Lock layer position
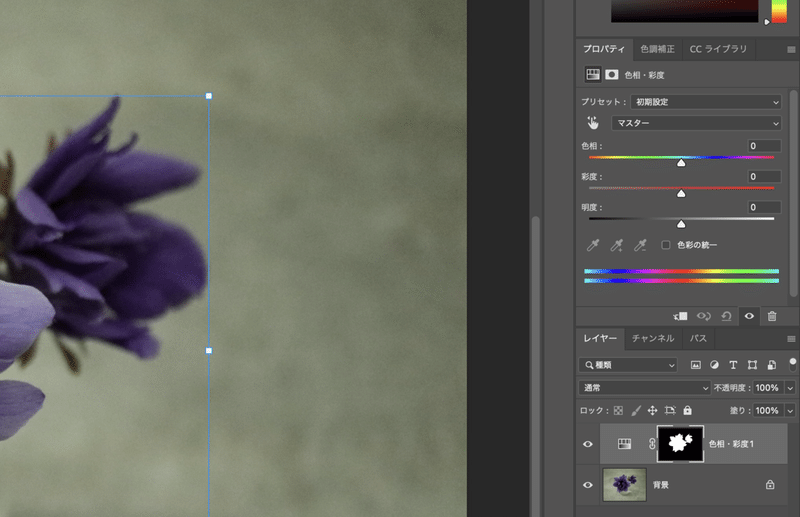Screen dimensions: 800x517 (x=653, y=410)
